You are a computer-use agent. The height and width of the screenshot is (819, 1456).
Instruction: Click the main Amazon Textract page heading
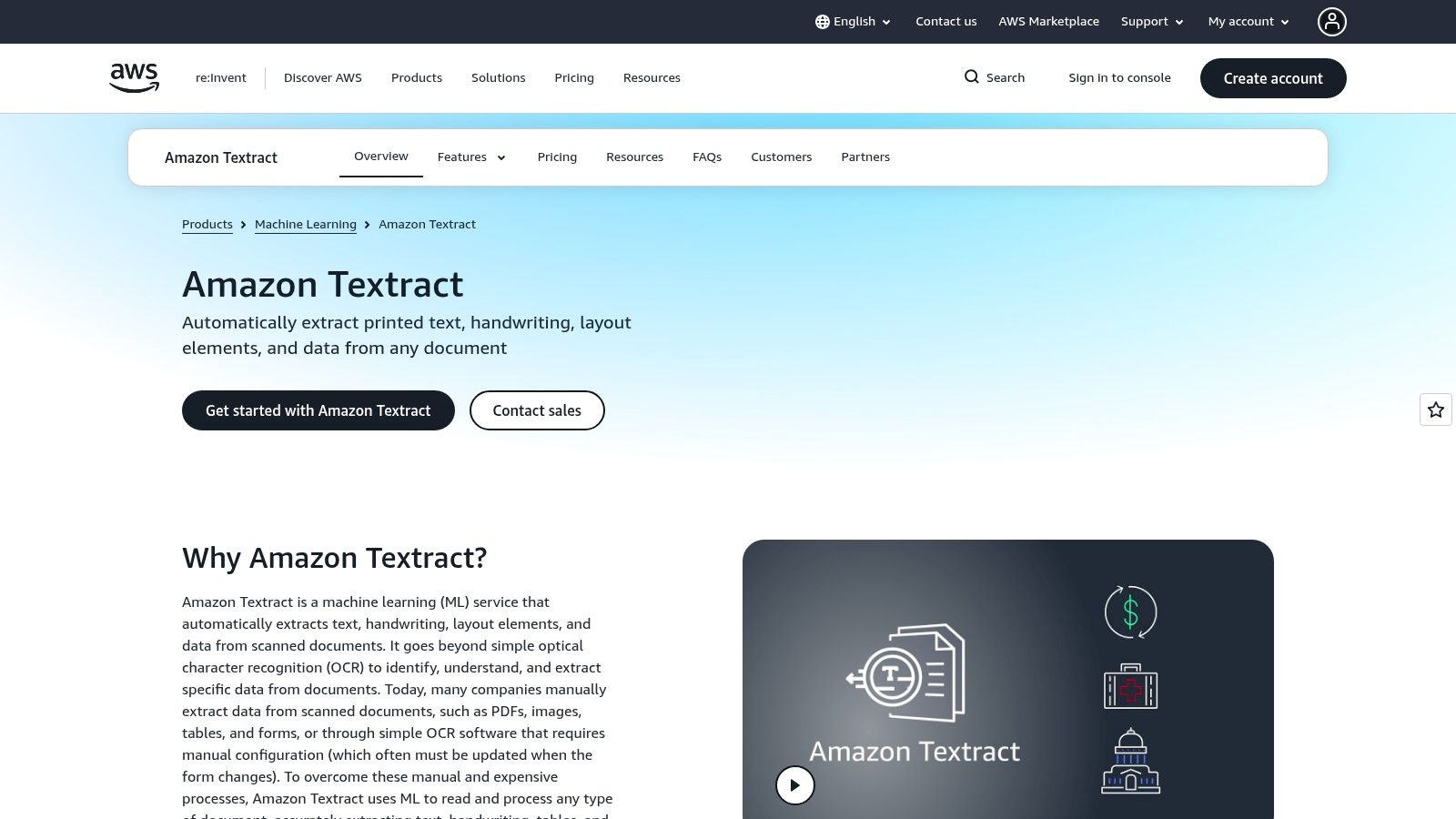click(x=323, y=285)
